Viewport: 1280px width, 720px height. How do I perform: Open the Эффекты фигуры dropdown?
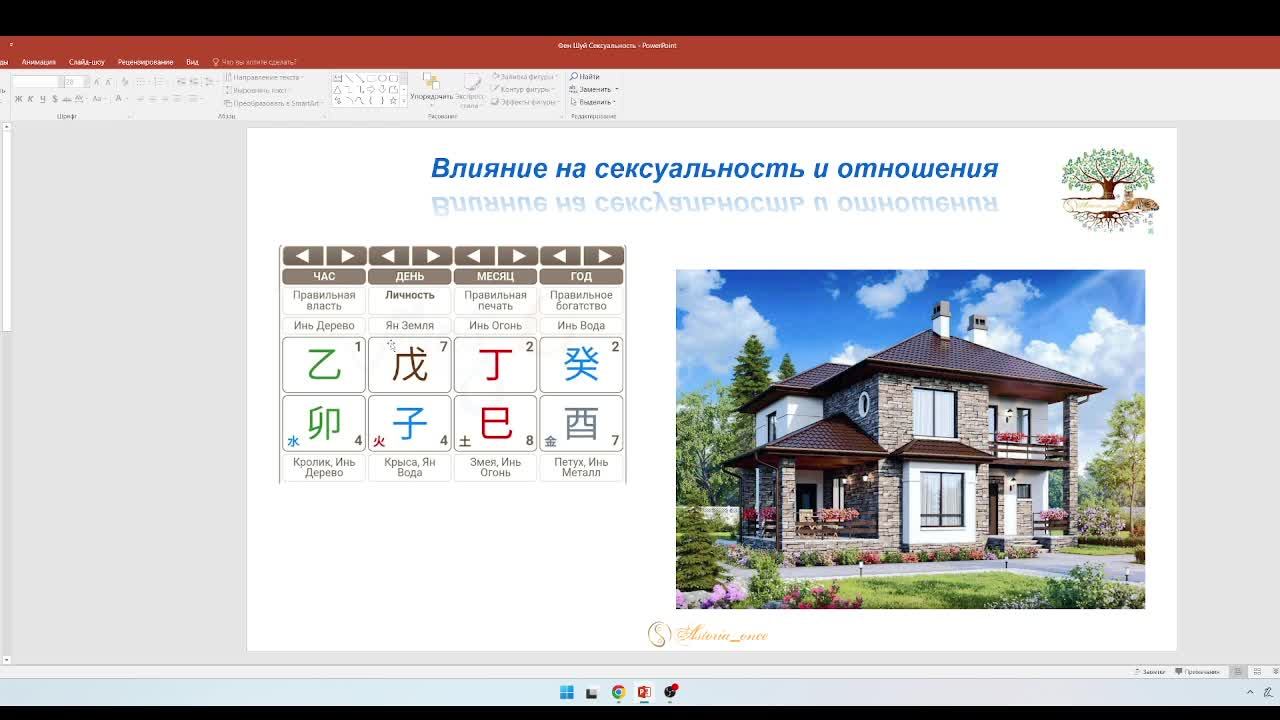click(x=524, y=102)
